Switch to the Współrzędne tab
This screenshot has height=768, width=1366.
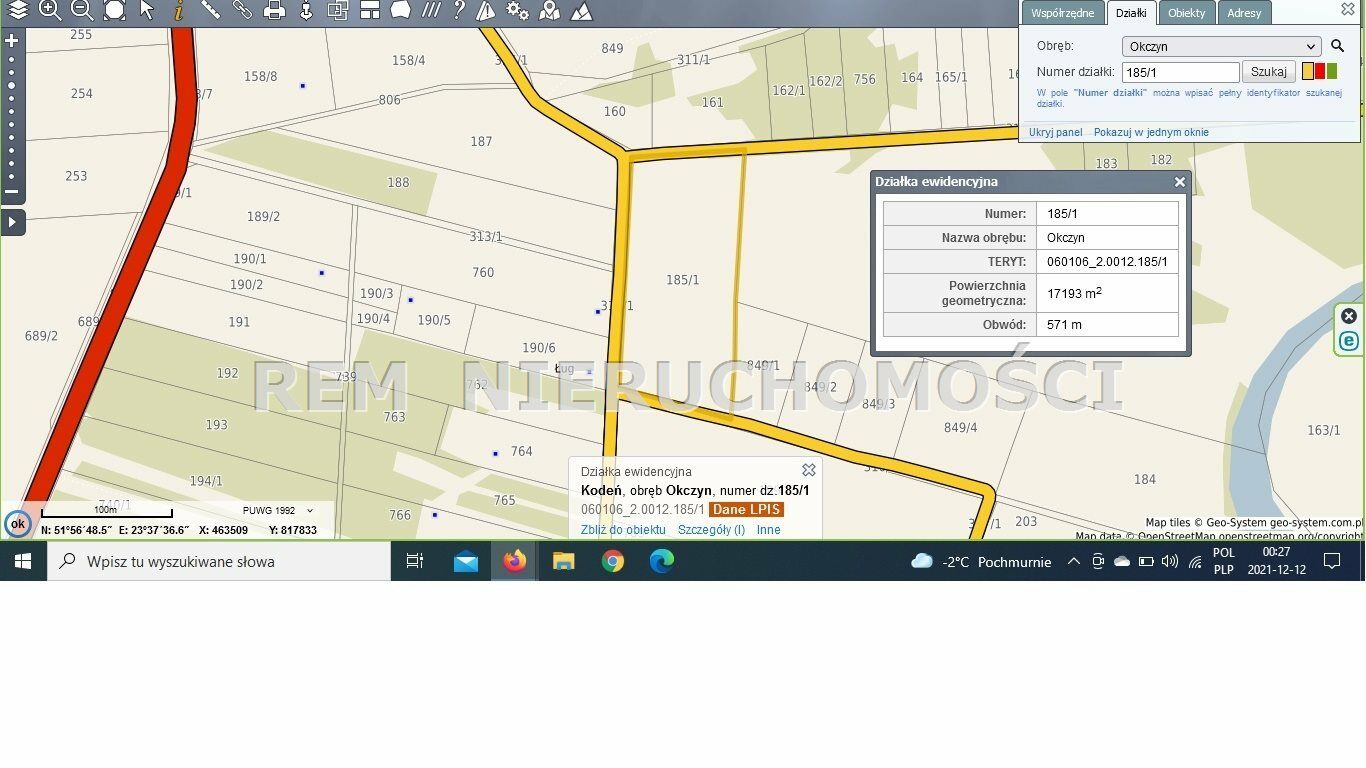1062,13
